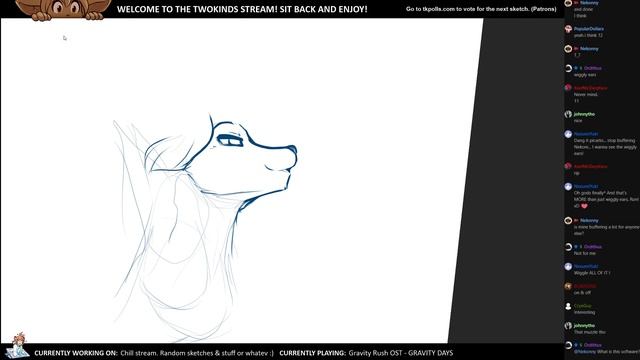Click the sketched character's nose on canvas
The width and height of the screenshot is (640, 360).
tap(292, 149)
